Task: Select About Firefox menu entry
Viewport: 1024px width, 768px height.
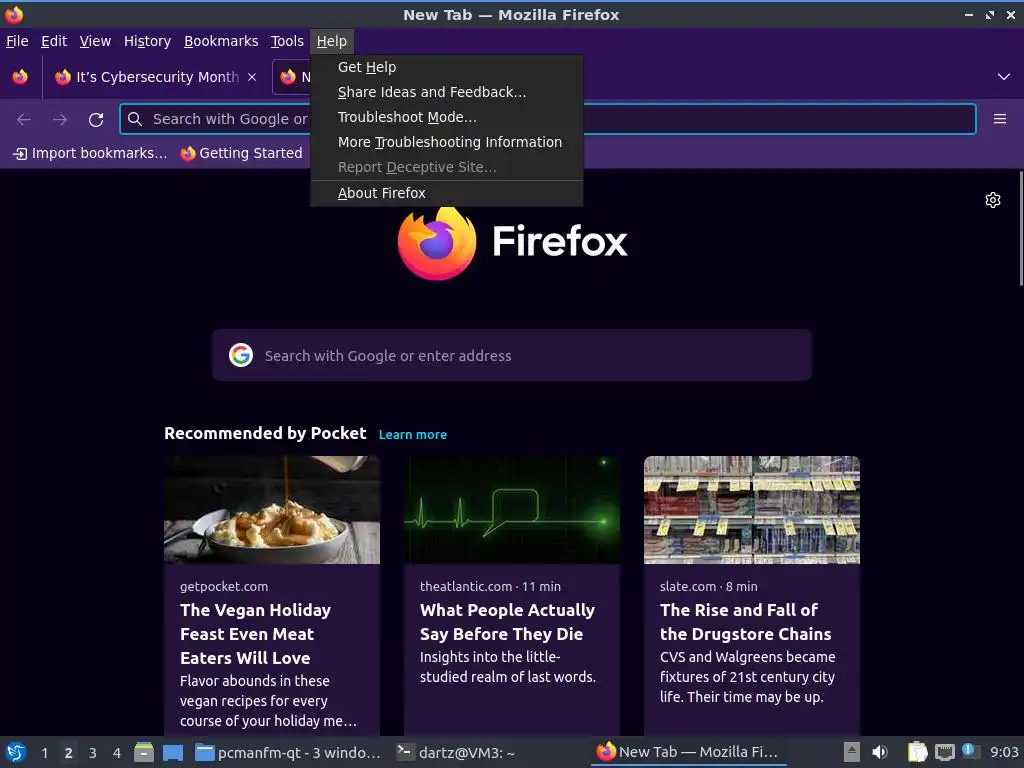Action: point(447,193)
